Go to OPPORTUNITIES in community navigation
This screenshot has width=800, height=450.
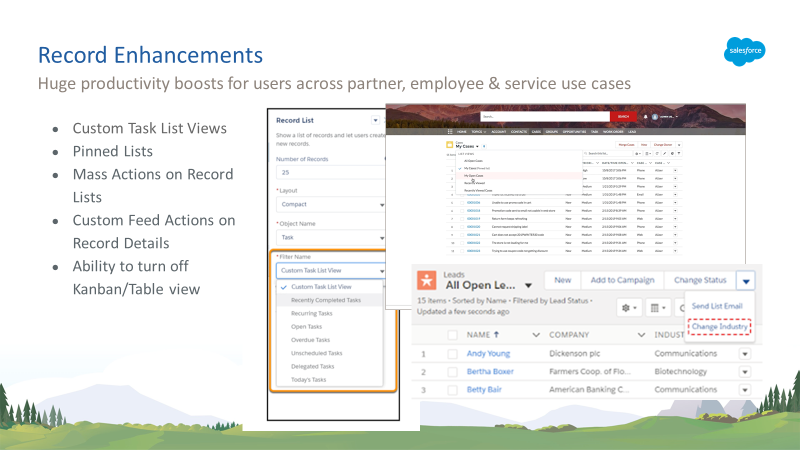point(574,132)
